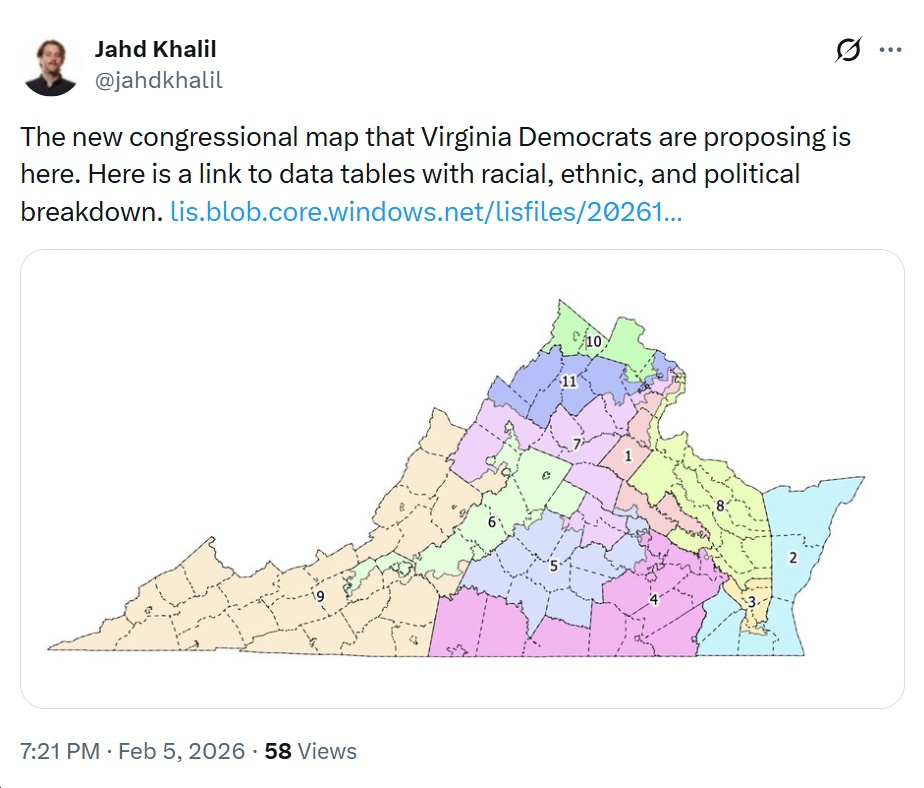Click district 10 label on the map
The height and width of the screenshot is (788, 924).
[x=593, y=342]
